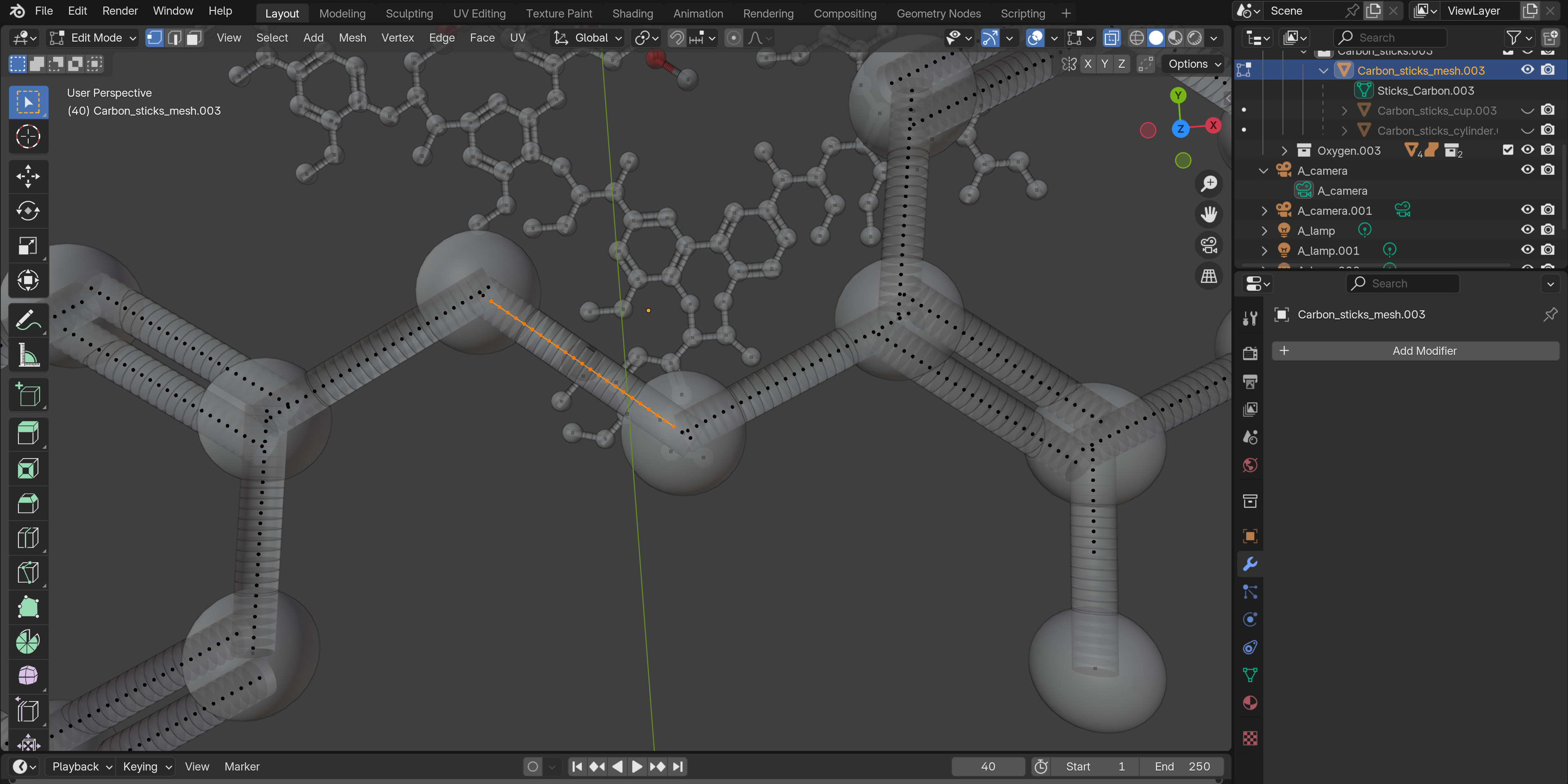Expand the Oxygen.003 collection
The width and height of the screenshot is (1568, 784).
[1284, 150]
